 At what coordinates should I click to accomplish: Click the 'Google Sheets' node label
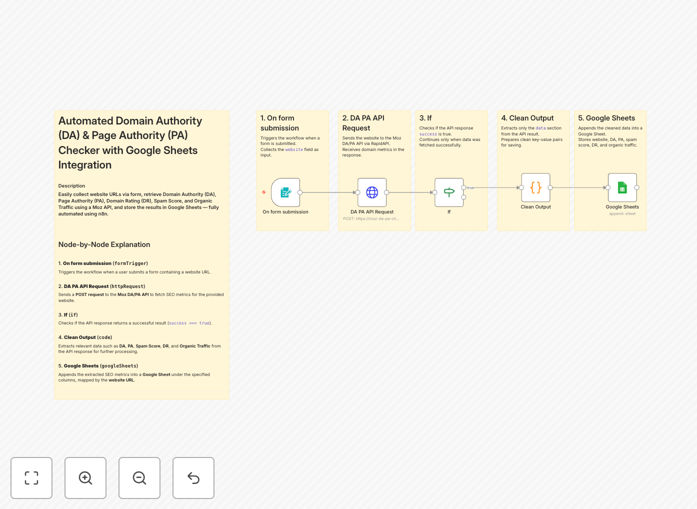(622, 207)
